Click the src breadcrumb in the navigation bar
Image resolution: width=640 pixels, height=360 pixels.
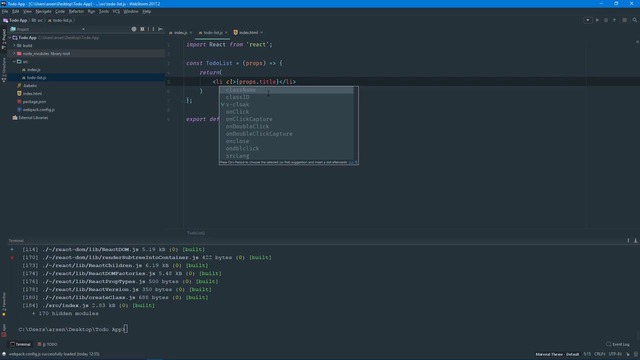point(38,20)
